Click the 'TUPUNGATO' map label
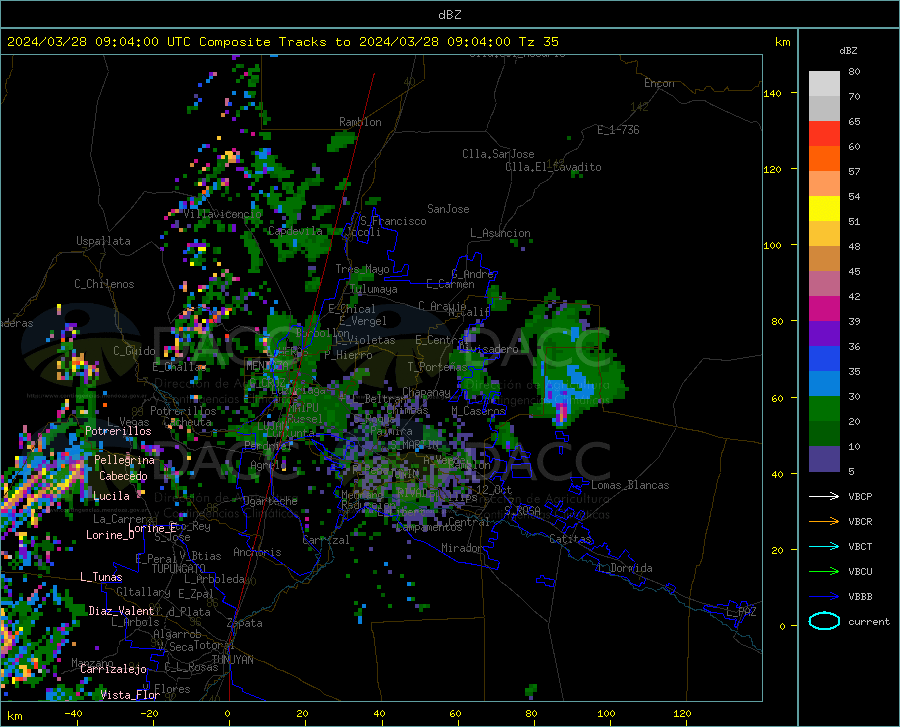 pyautogui.click(x=179, y=569)
